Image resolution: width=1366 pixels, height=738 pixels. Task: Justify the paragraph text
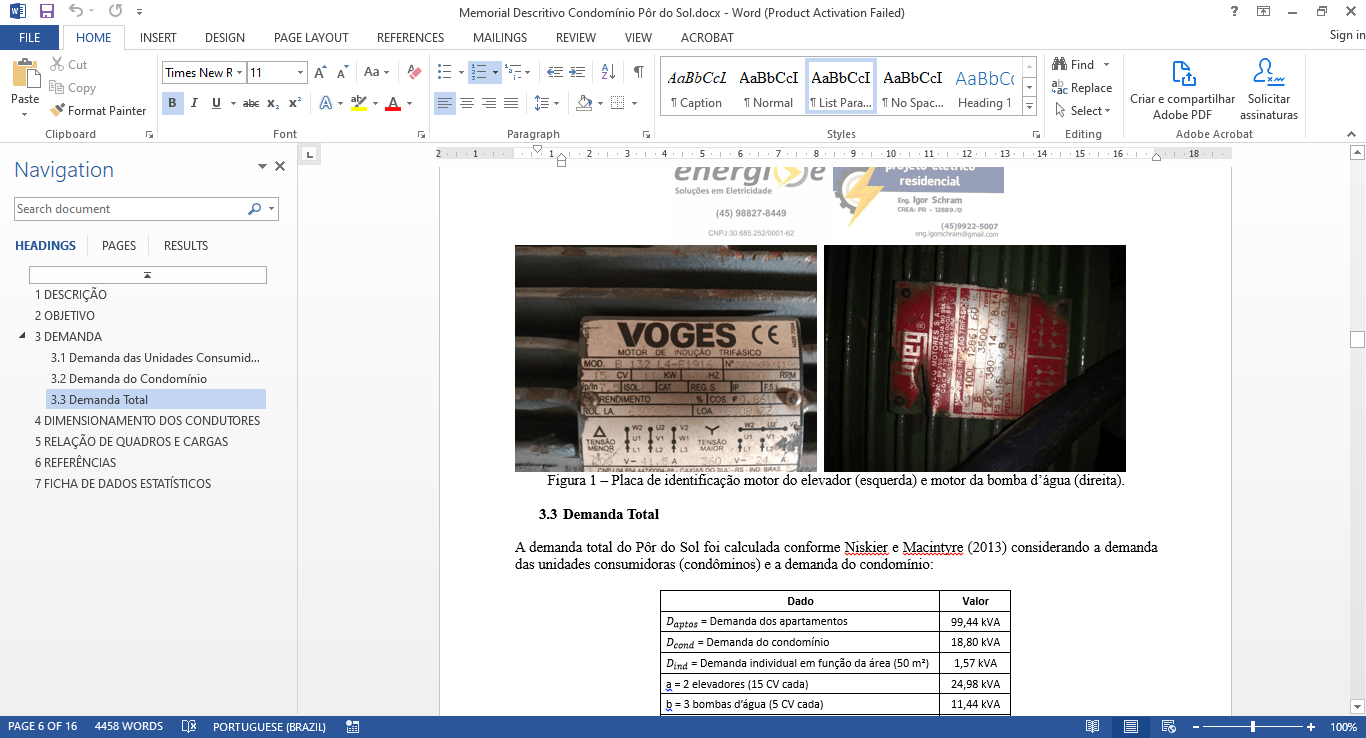[x=511, y=103]
